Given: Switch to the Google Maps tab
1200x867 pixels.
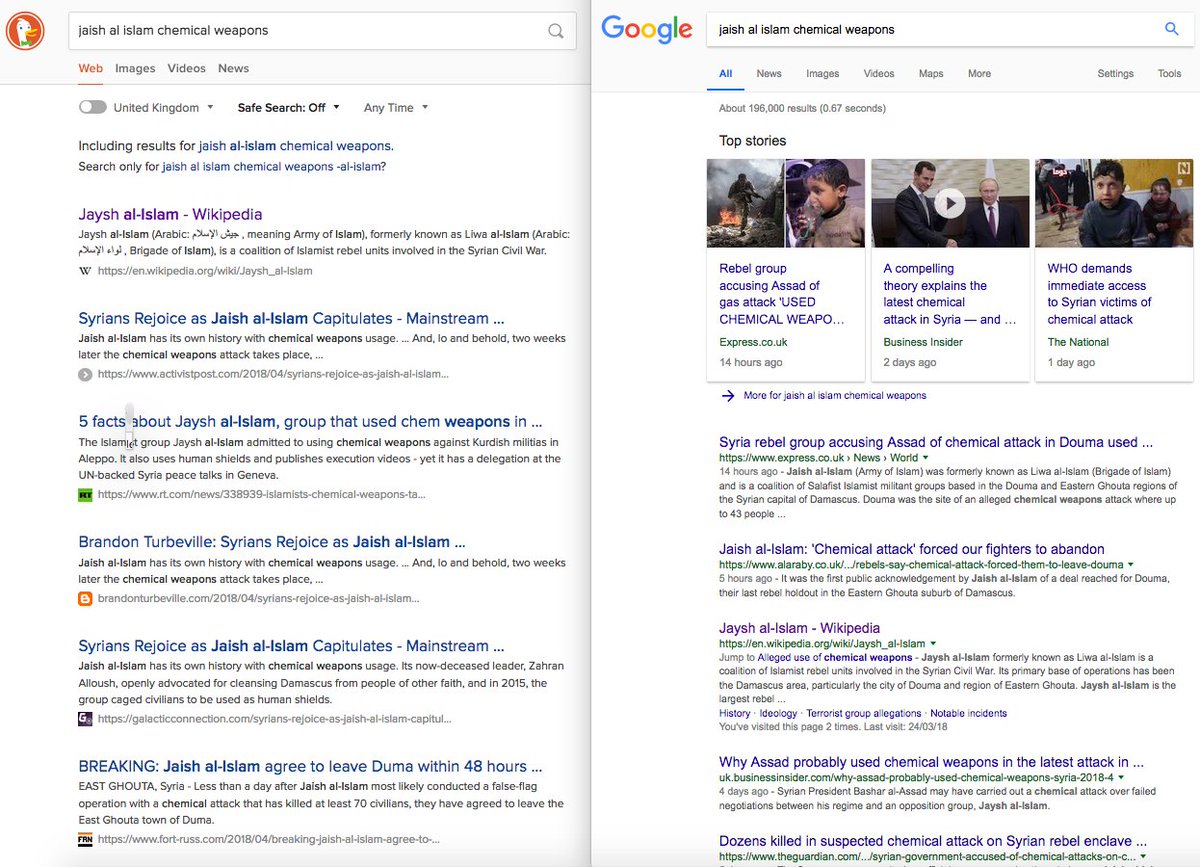Looking at the screenshot, I should [931, 74].
